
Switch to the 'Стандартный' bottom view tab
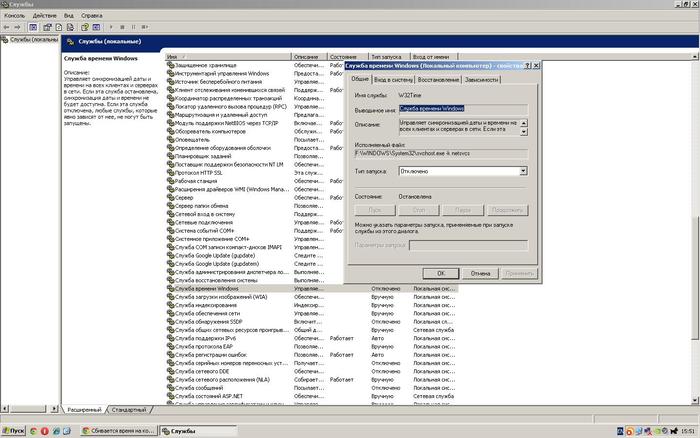pos(129,409)
